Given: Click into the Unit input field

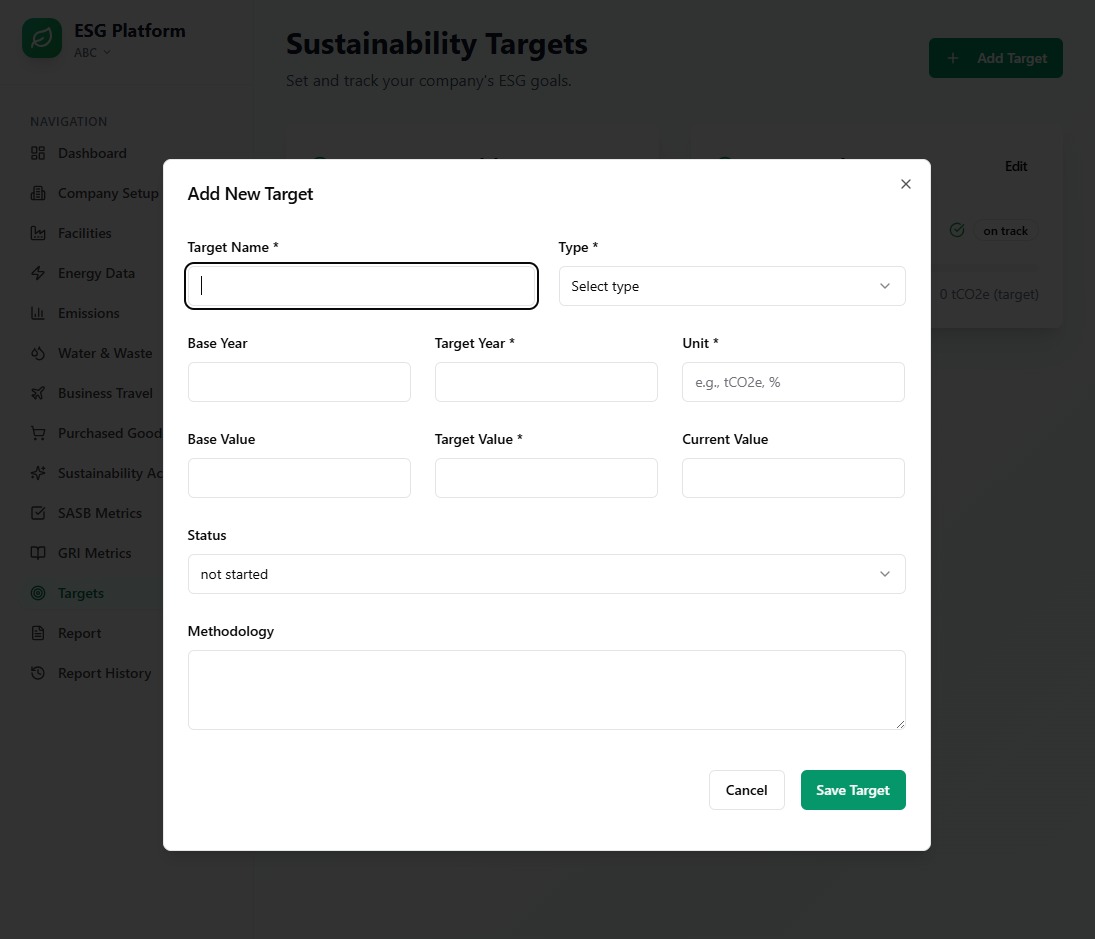Looking at the screenshot, I should 793,382.
